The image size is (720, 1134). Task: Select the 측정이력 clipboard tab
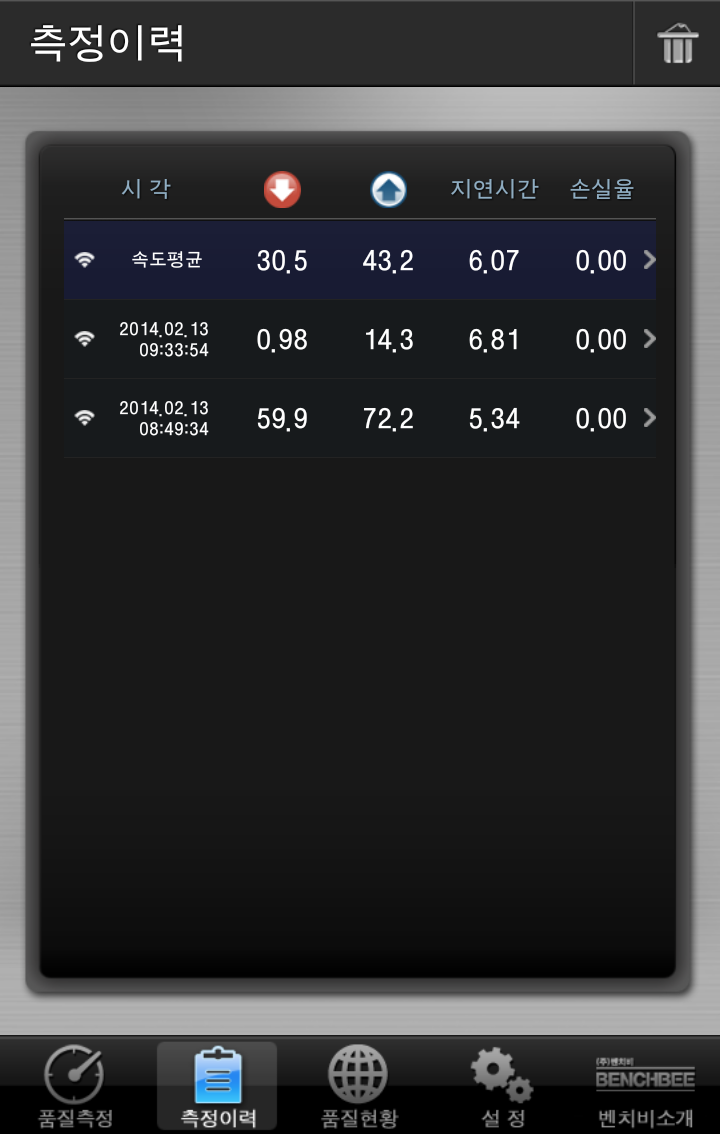217,1086
